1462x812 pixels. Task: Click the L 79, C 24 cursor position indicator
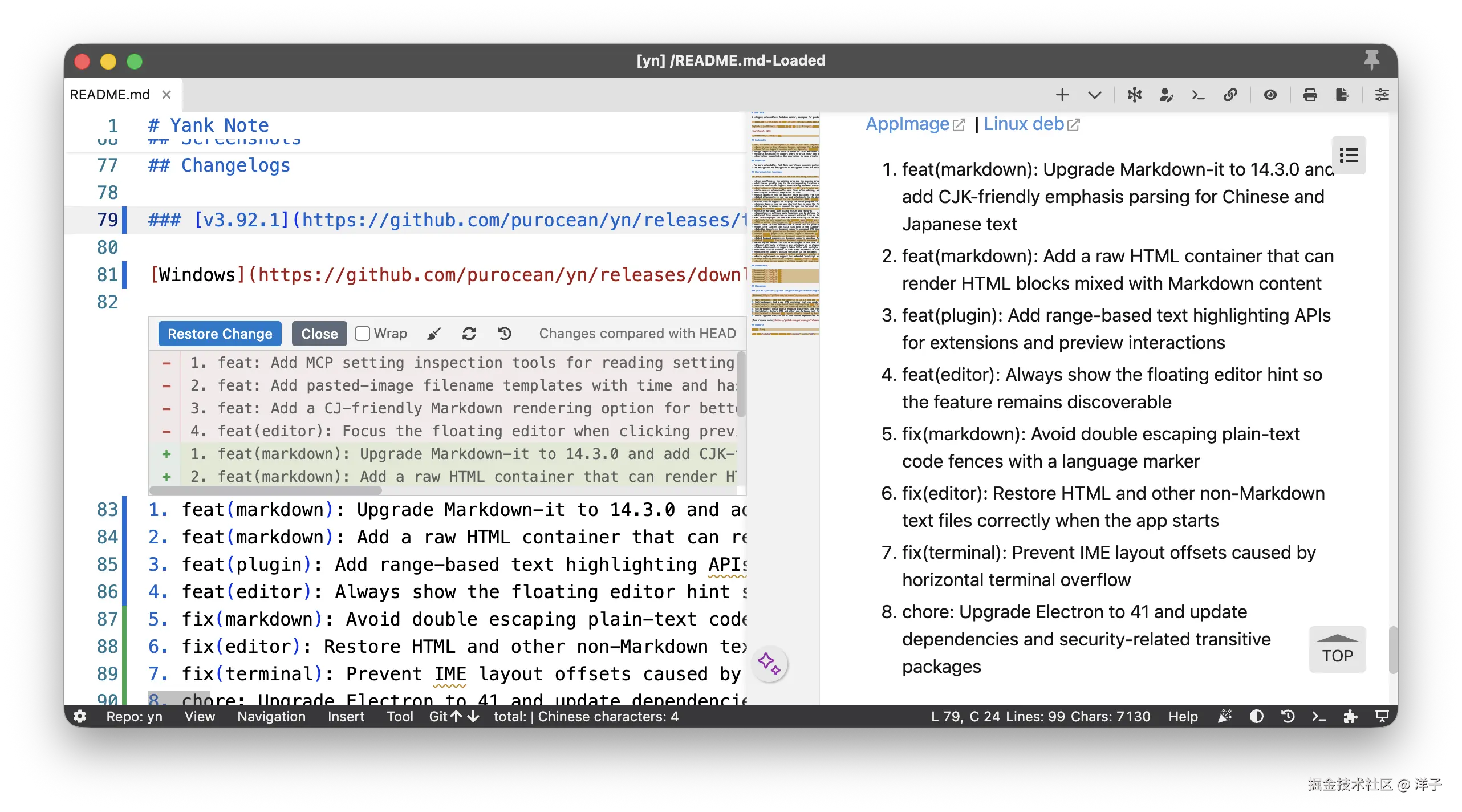[965, 716]
